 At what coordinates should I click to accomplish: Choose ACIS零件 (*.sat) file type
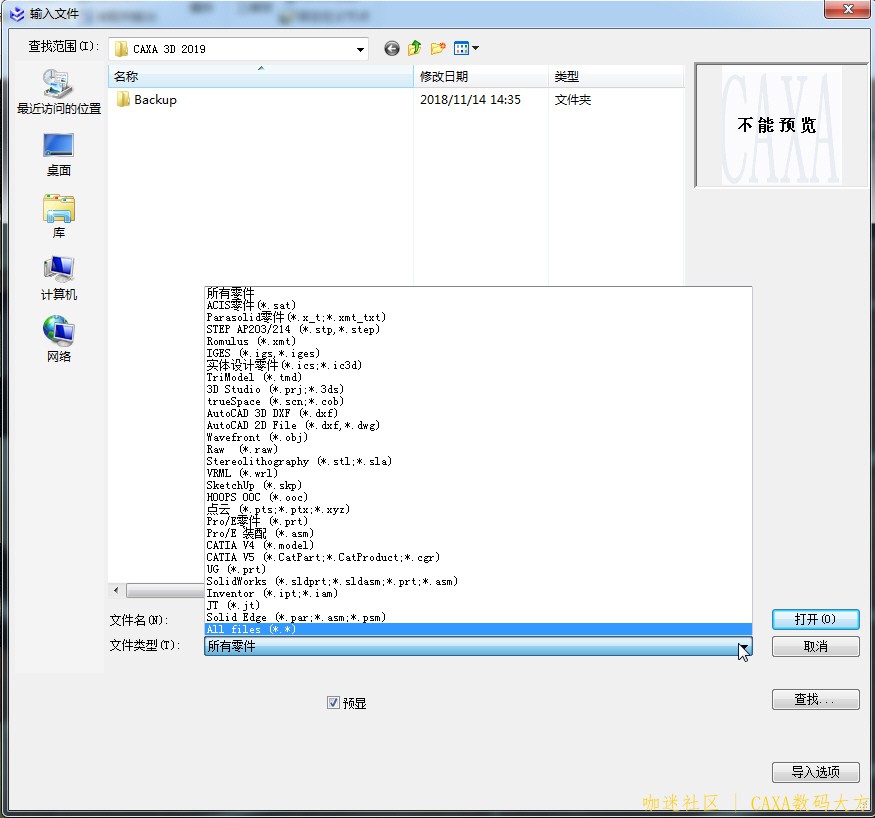(478, 305)
